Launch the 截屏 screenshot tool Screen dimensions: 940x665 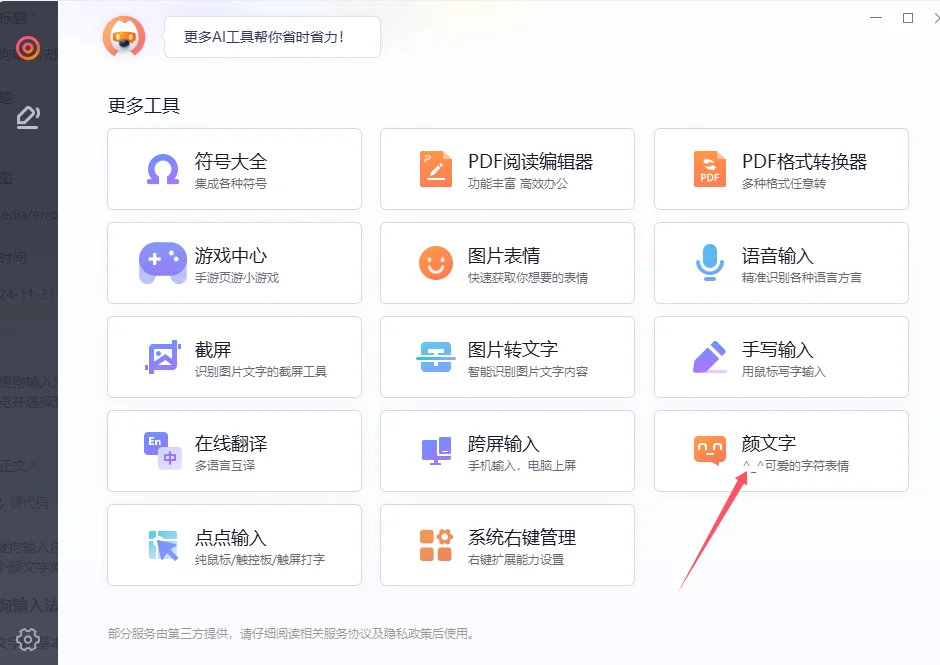pos(234,357)
